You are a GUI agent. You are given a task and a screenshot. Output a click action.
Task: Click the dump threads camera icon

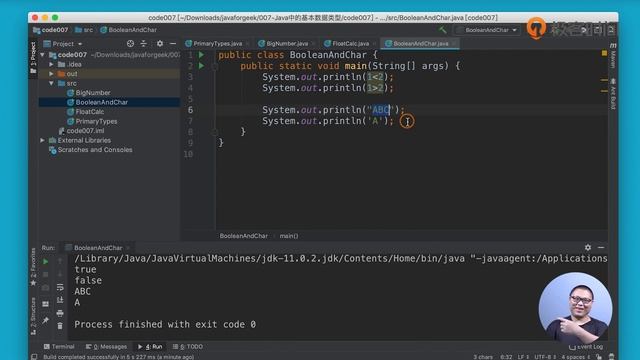pos(45,288)
